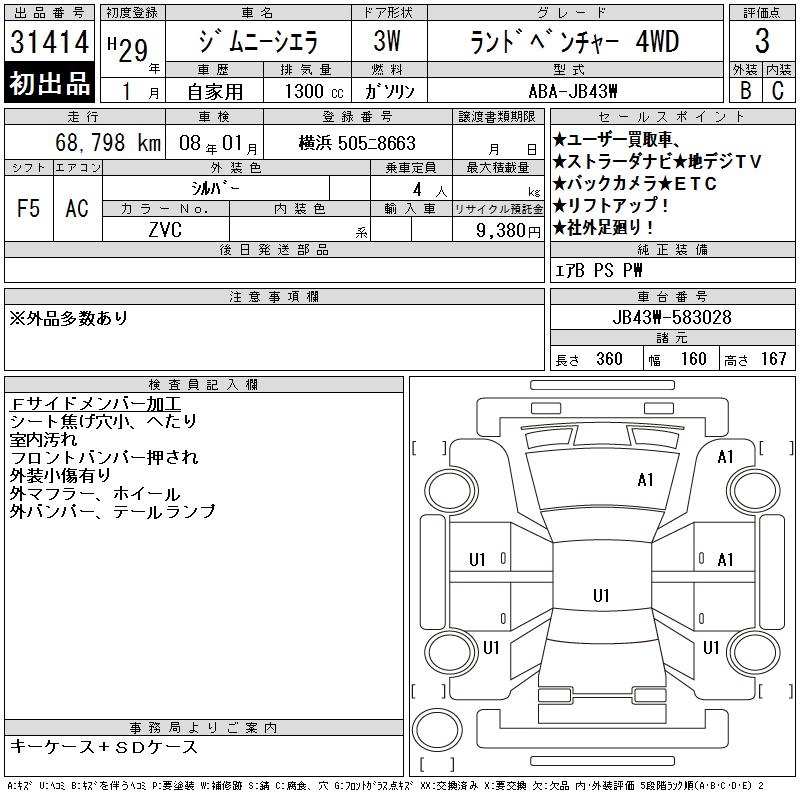Select note 外バンパー、テールランプ
Screen dimensions: 800x800
pyautogui.click(x=112, y=511)
